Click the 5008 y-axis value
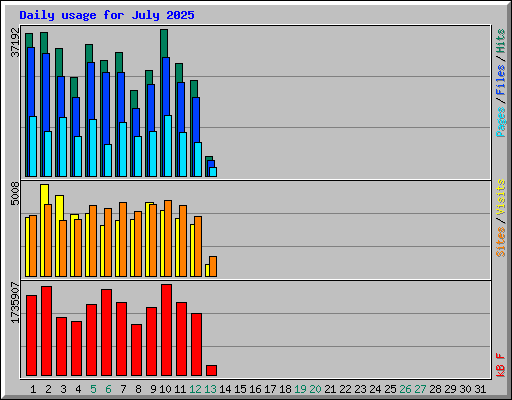This screenshot has width=512, height=400. [x=15, y=194]
